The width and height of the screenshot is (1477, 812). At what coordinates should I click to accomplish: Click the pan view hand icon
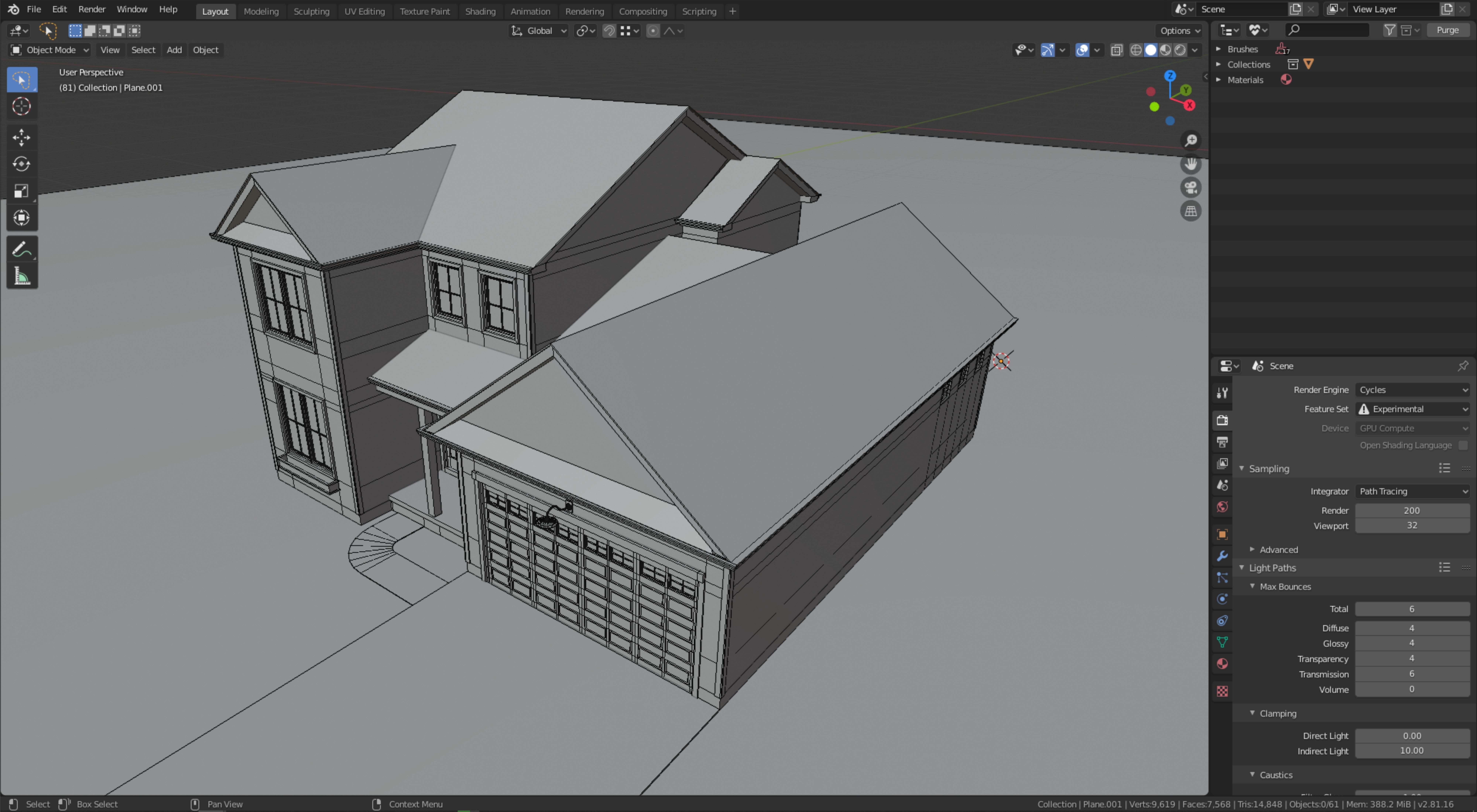point(1191,164)
